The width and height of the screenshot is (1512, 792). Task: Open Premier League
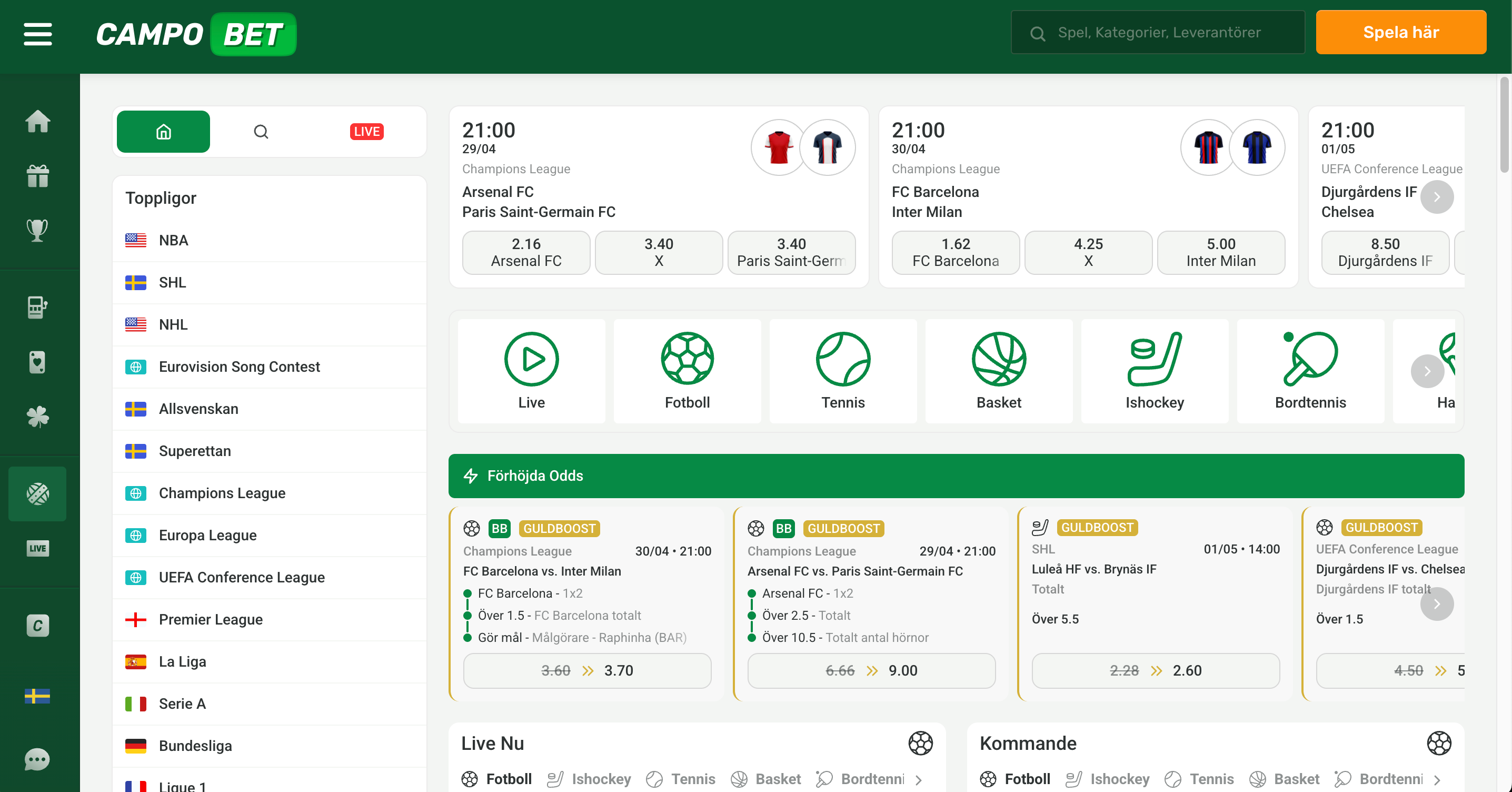click(x=270, y=619)
